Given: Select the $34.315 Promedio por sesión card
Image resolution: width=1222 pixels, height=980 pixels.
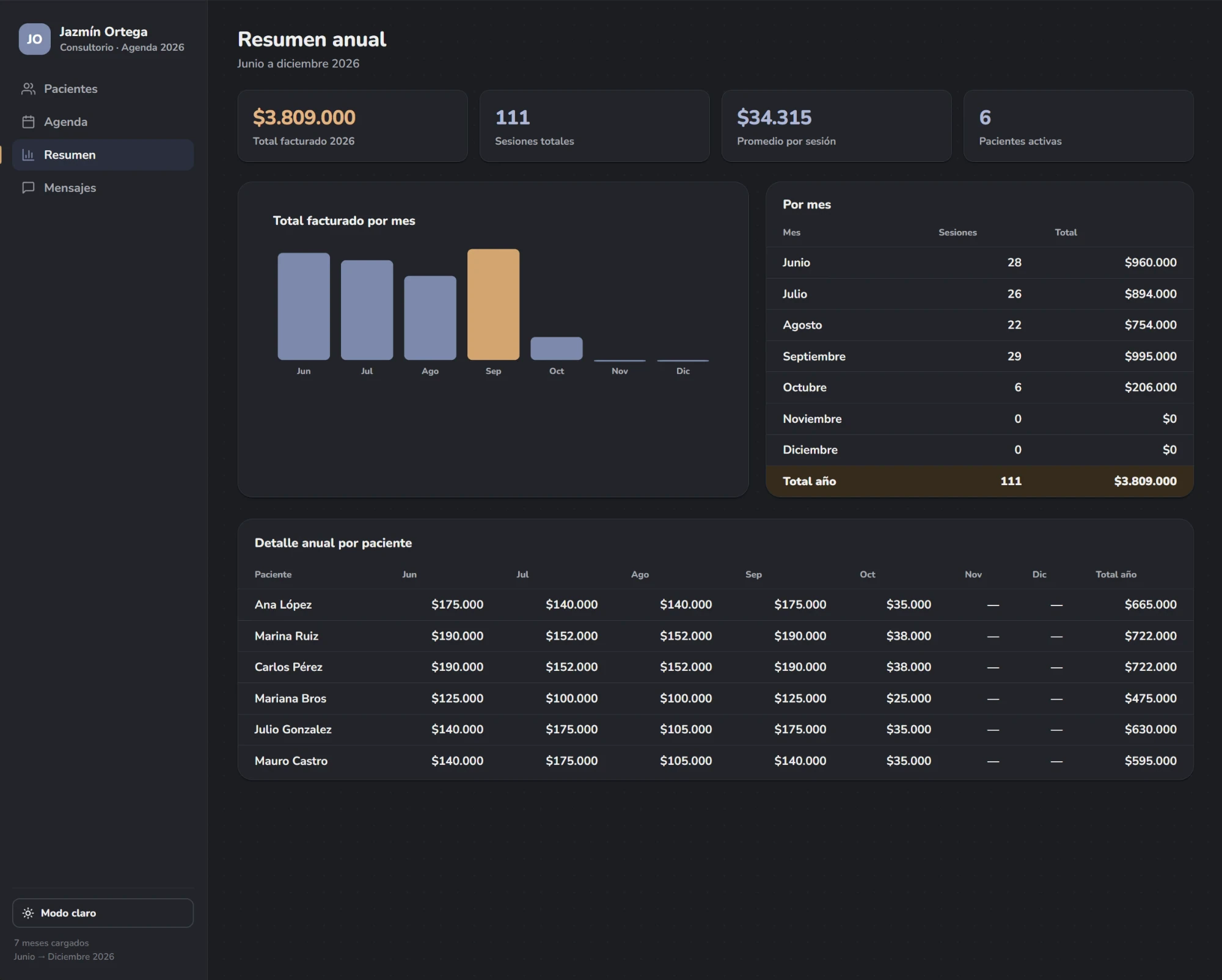Looking at the screenshot, I should pyautogui.click(x=836, y=126).
